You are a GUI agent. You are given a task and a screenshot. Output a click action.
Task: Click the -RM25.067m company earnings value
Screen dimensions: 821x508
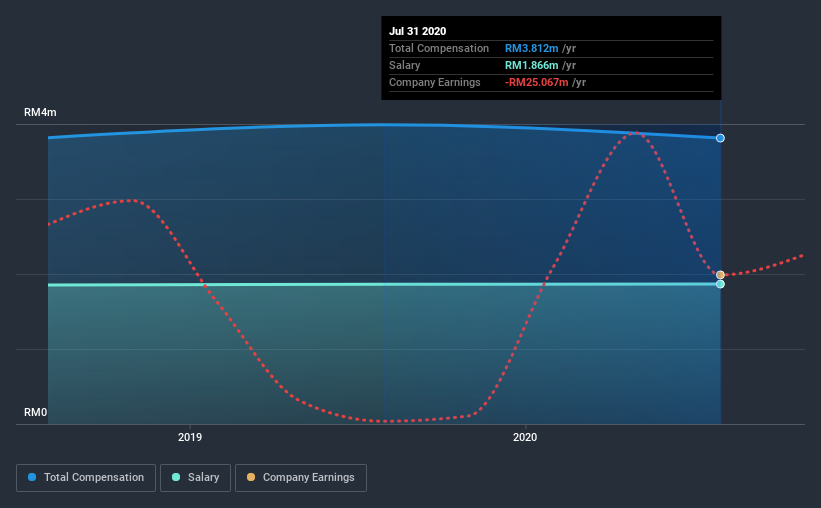tap(537, 82)
